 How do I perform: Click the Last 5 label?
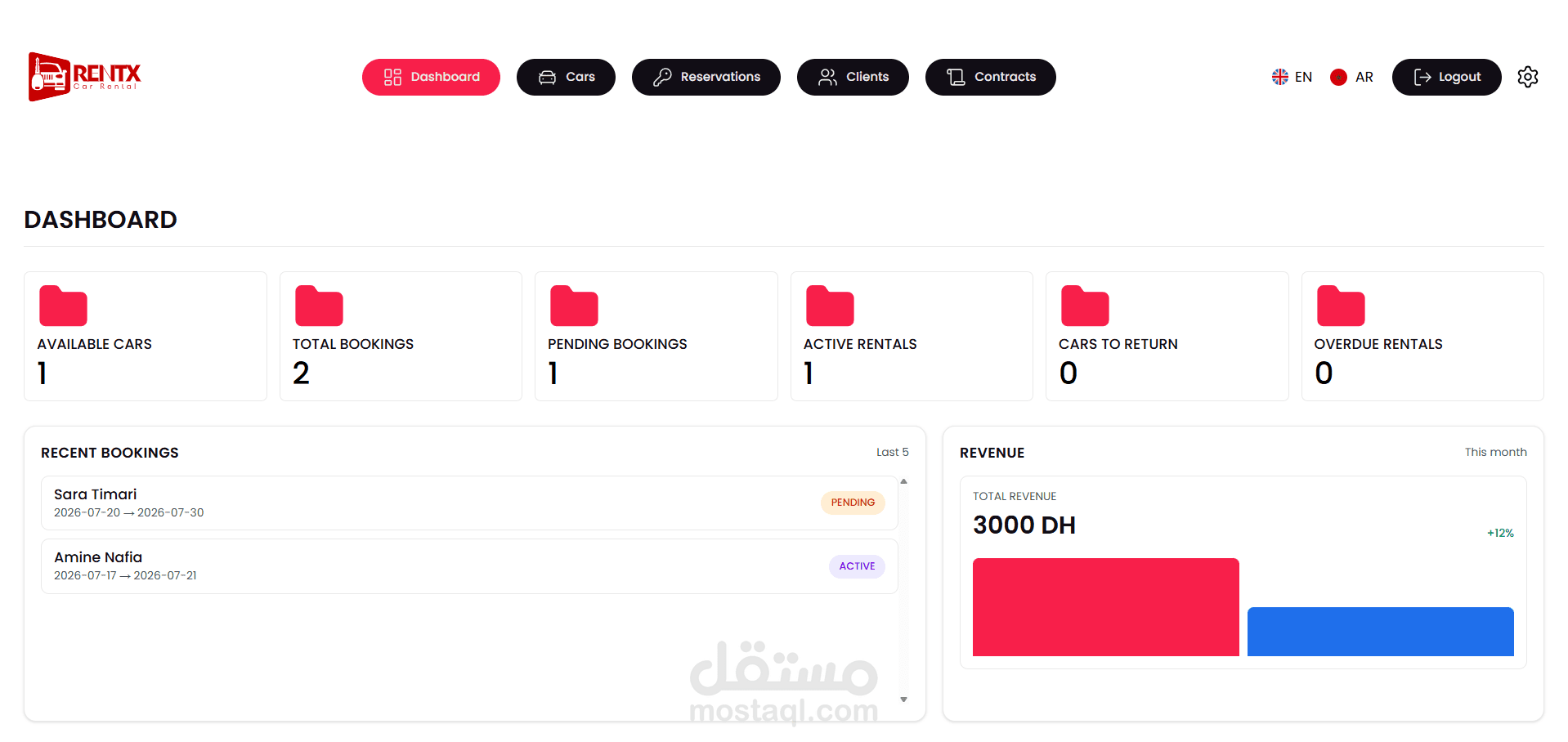tap(893, 452)
